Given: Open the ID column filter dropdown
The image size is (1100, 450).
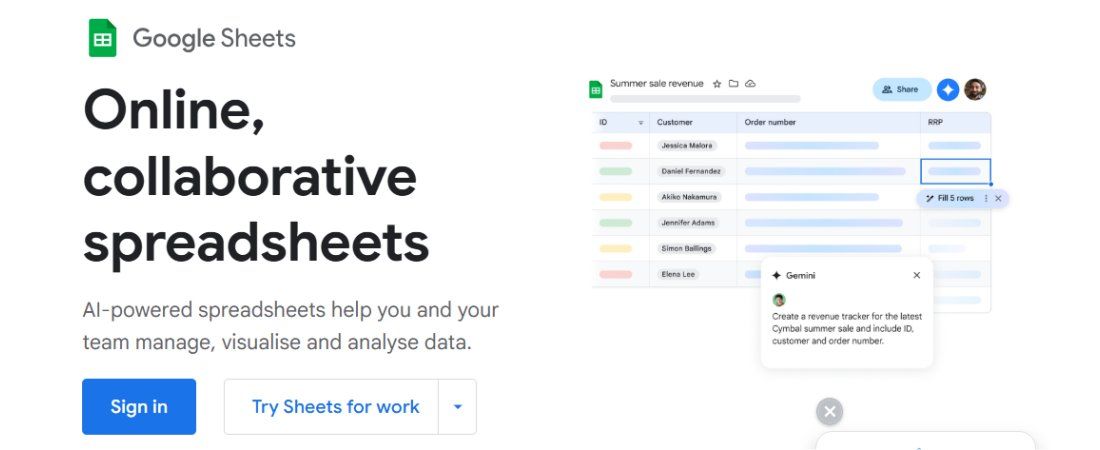Looking at the screenshot, I should coord(641,123).
